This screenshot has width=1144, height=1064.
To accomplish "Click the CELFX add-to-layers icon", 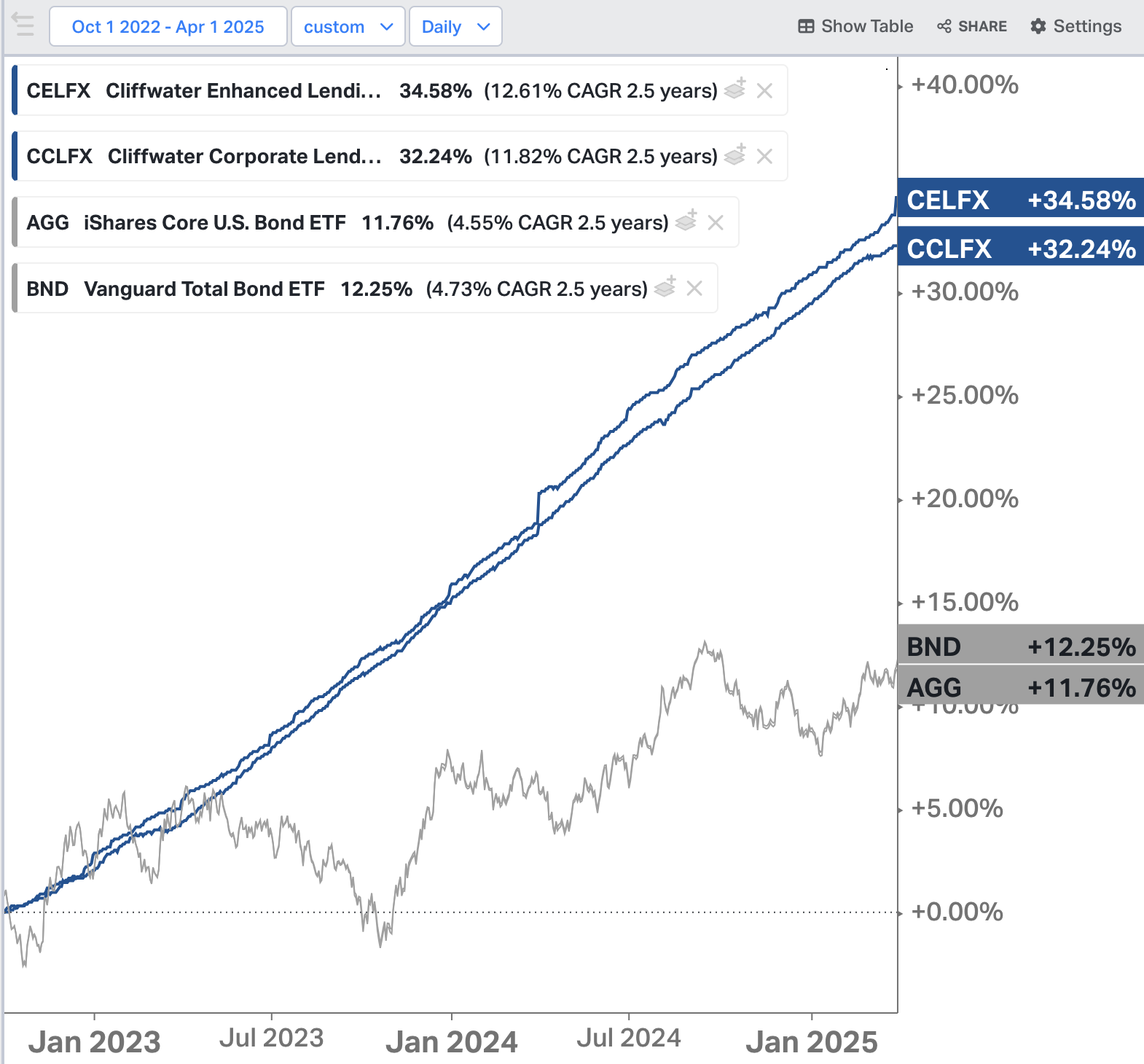I will [x=735, y=89].
